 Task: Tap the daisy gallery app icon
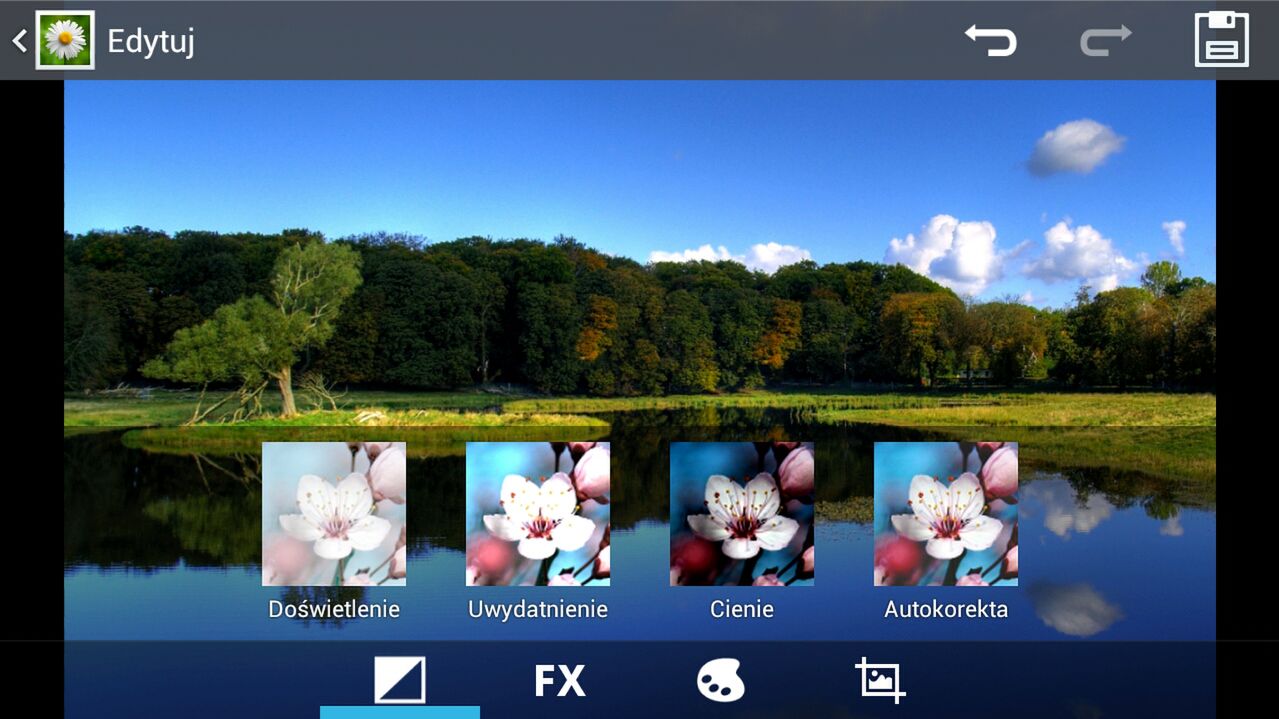point(65,40)
